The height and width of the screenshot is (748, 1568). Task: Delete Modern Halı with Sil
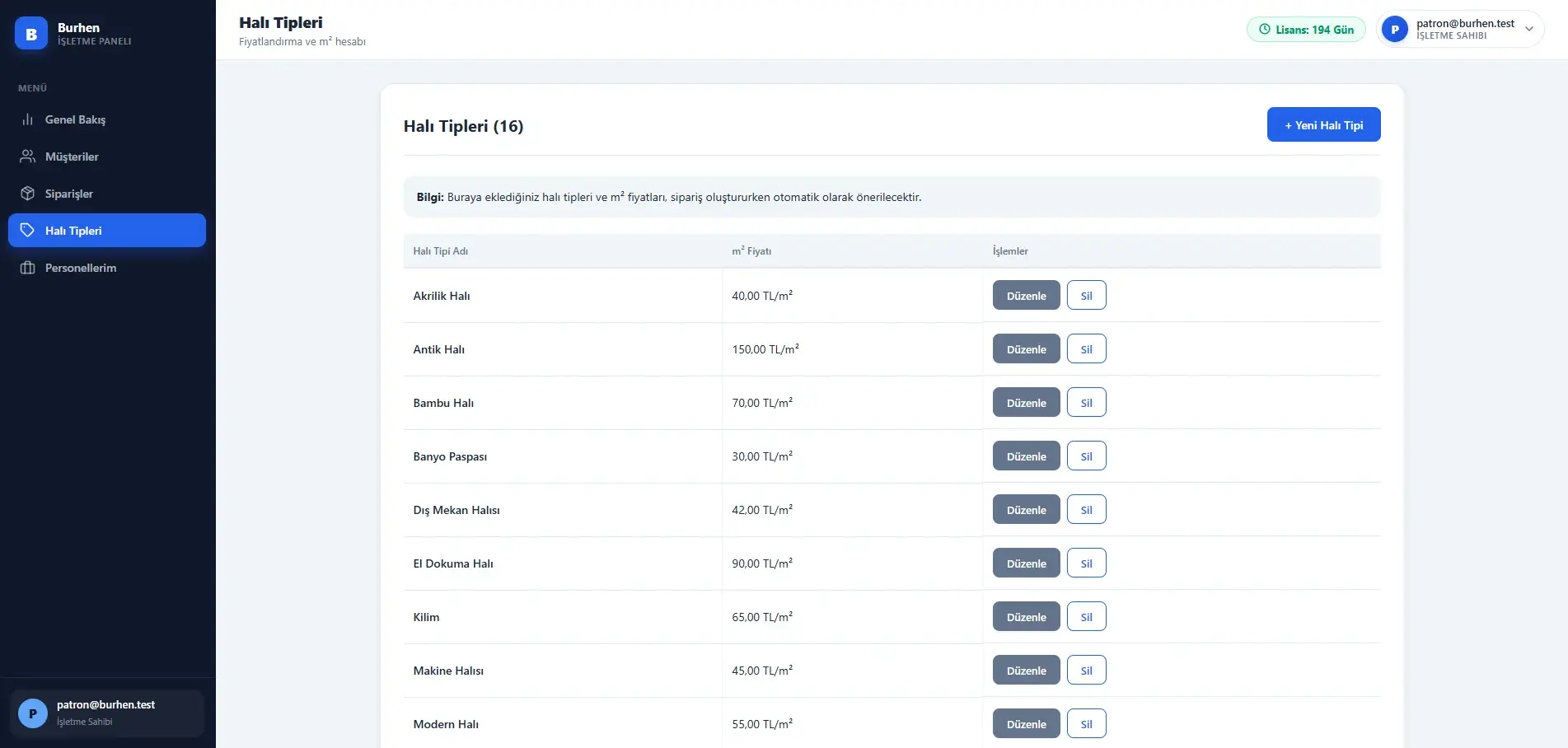tap(1086, 723)
